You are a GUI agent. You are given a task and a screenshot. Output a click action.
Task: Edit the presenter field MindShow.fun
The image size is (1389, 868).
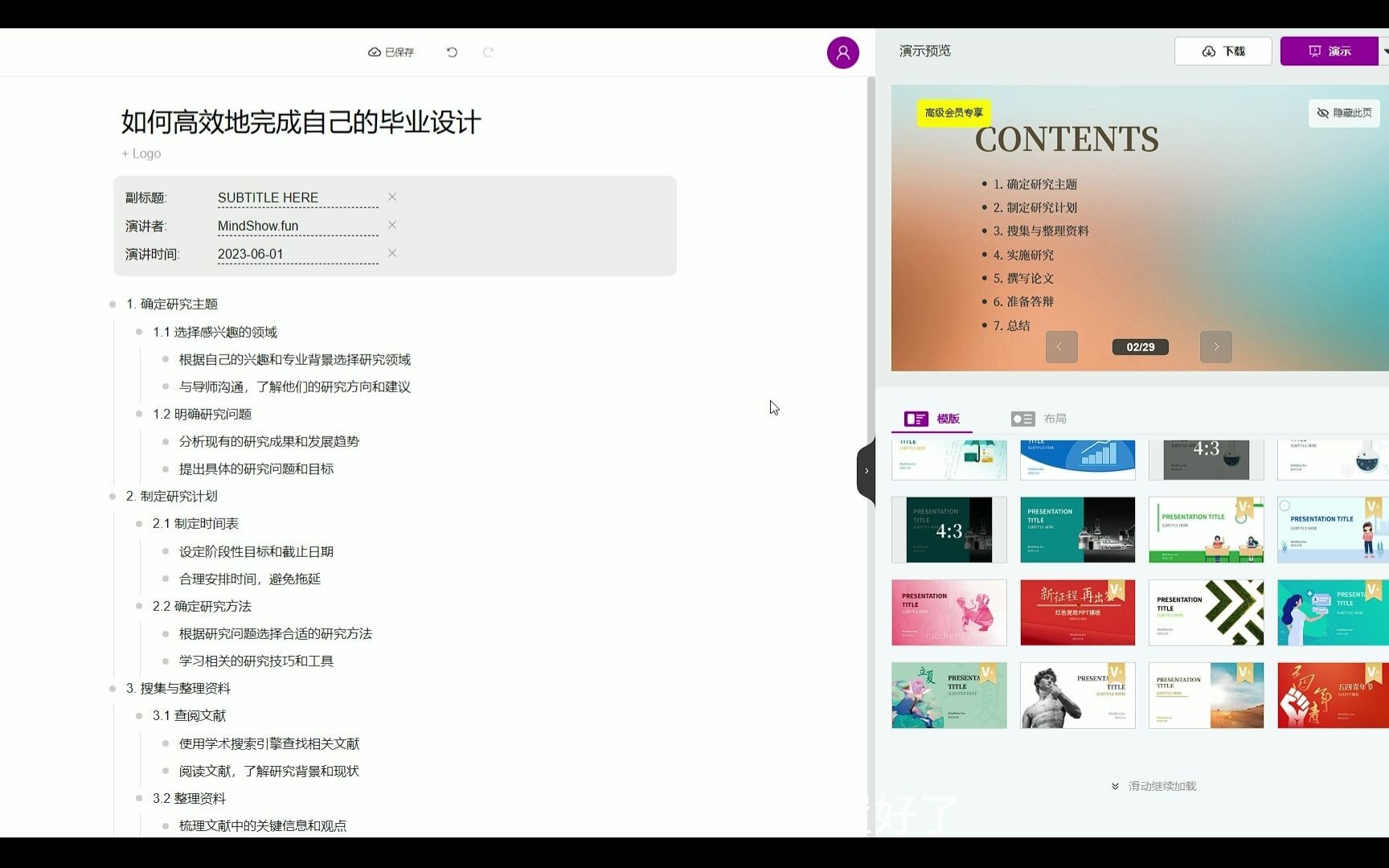297,226
